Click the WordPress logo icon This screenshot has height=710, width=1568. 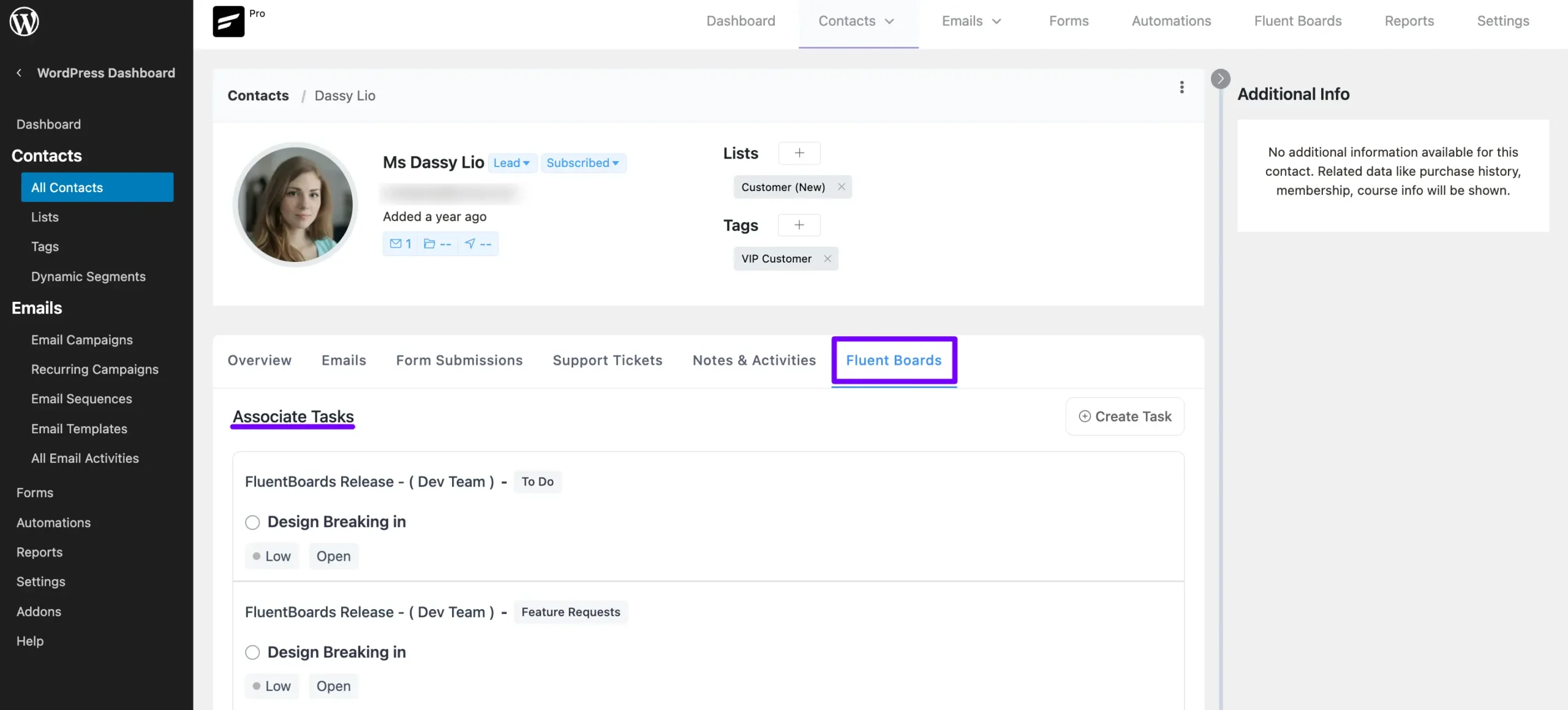tap(24, 21)
